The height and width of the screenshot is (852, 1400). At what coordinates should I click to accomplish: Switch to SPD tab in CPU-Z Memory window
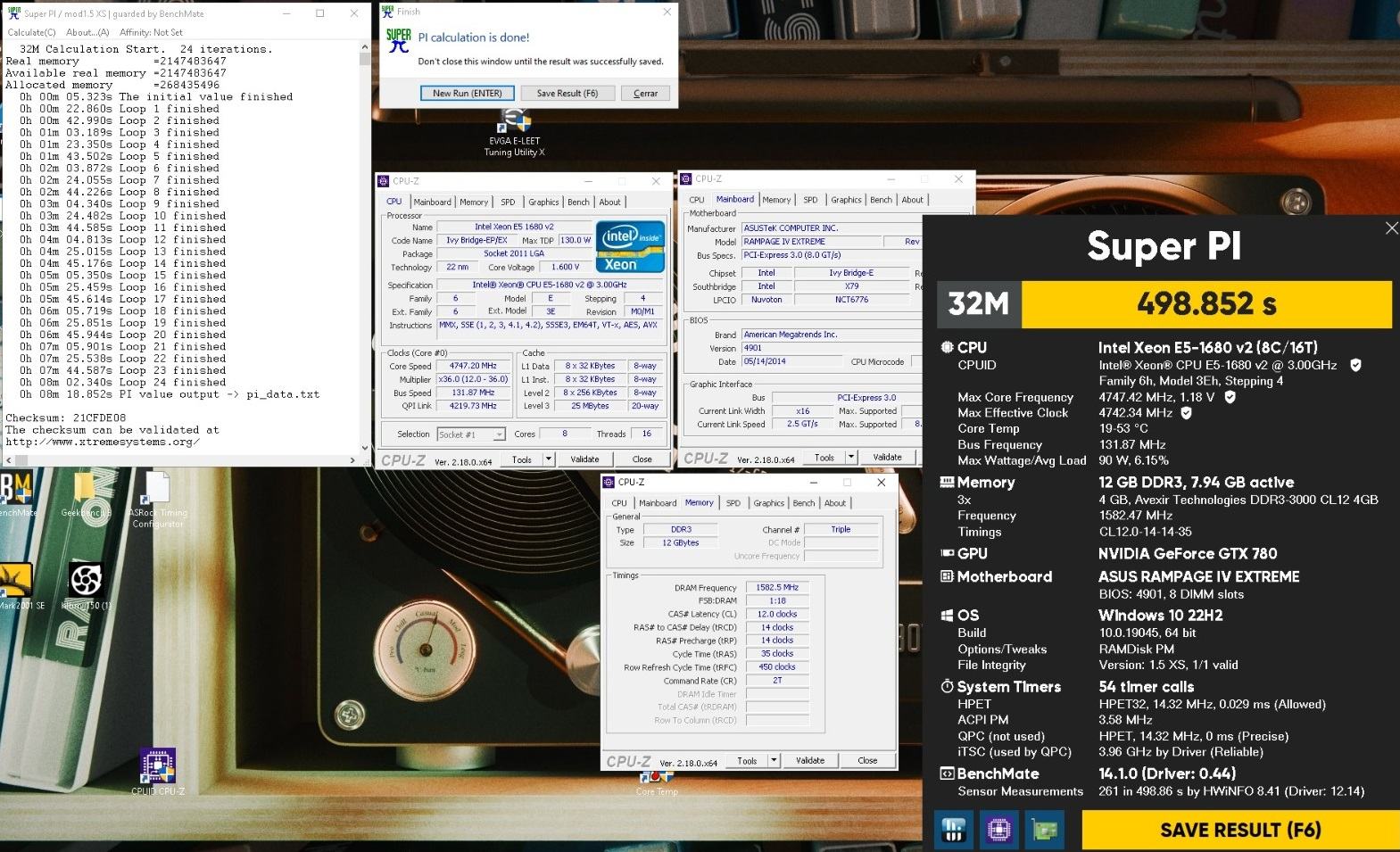click(733, 503)
